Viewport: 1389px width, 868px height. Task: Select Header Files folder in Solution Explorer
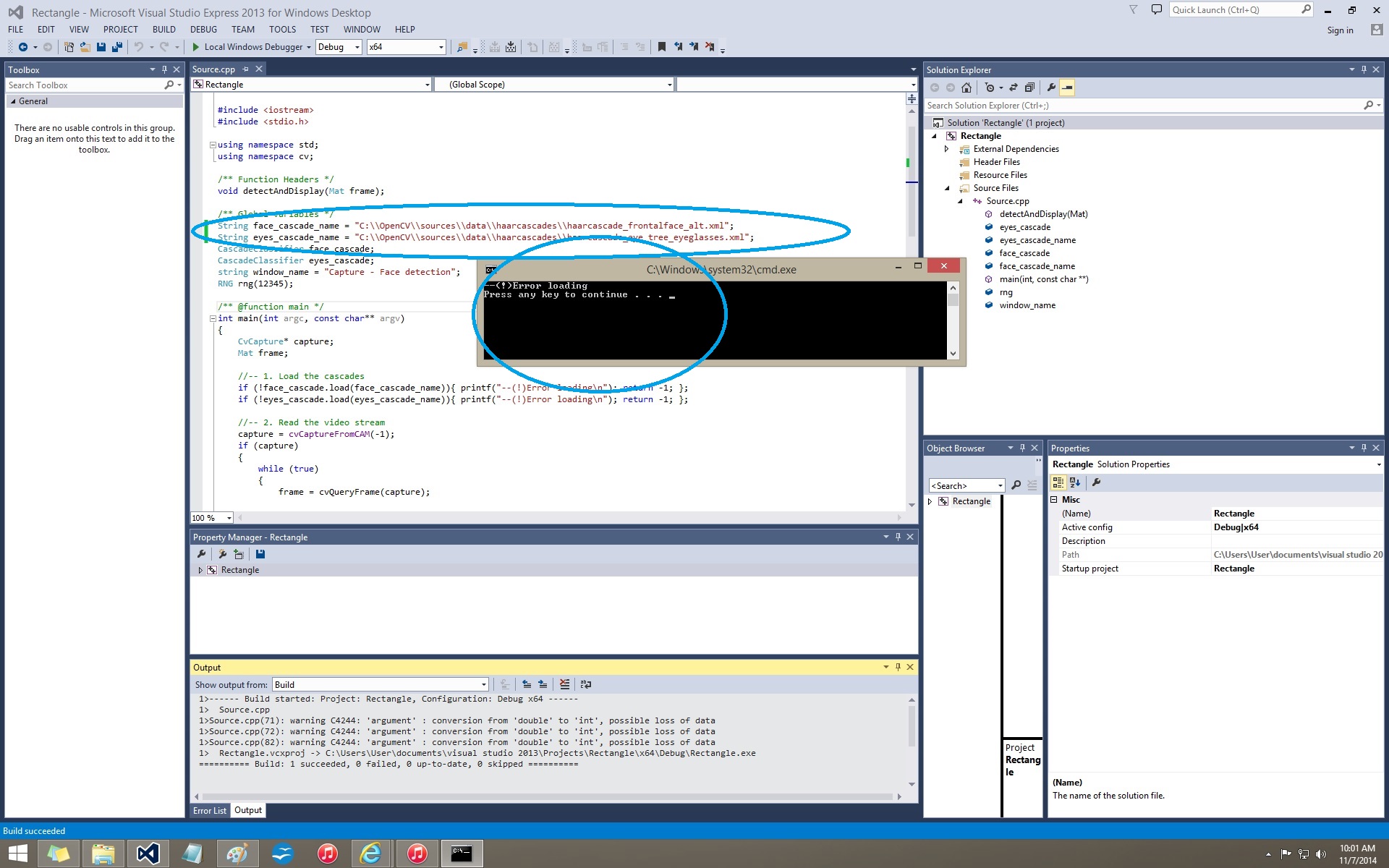tap(996, 162)
